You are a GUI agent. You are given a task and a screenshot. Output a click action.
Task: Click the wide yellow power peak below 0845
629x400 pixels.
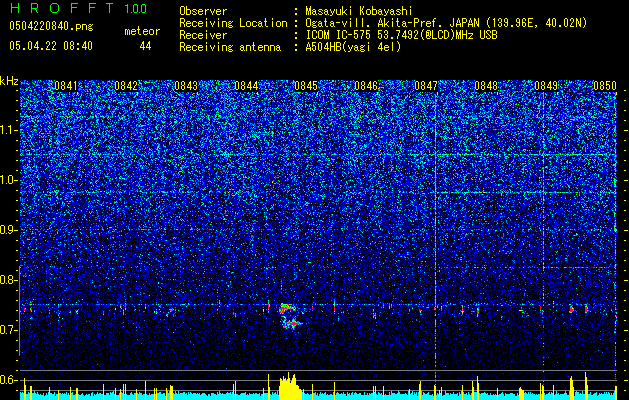[x=291, y=387]
